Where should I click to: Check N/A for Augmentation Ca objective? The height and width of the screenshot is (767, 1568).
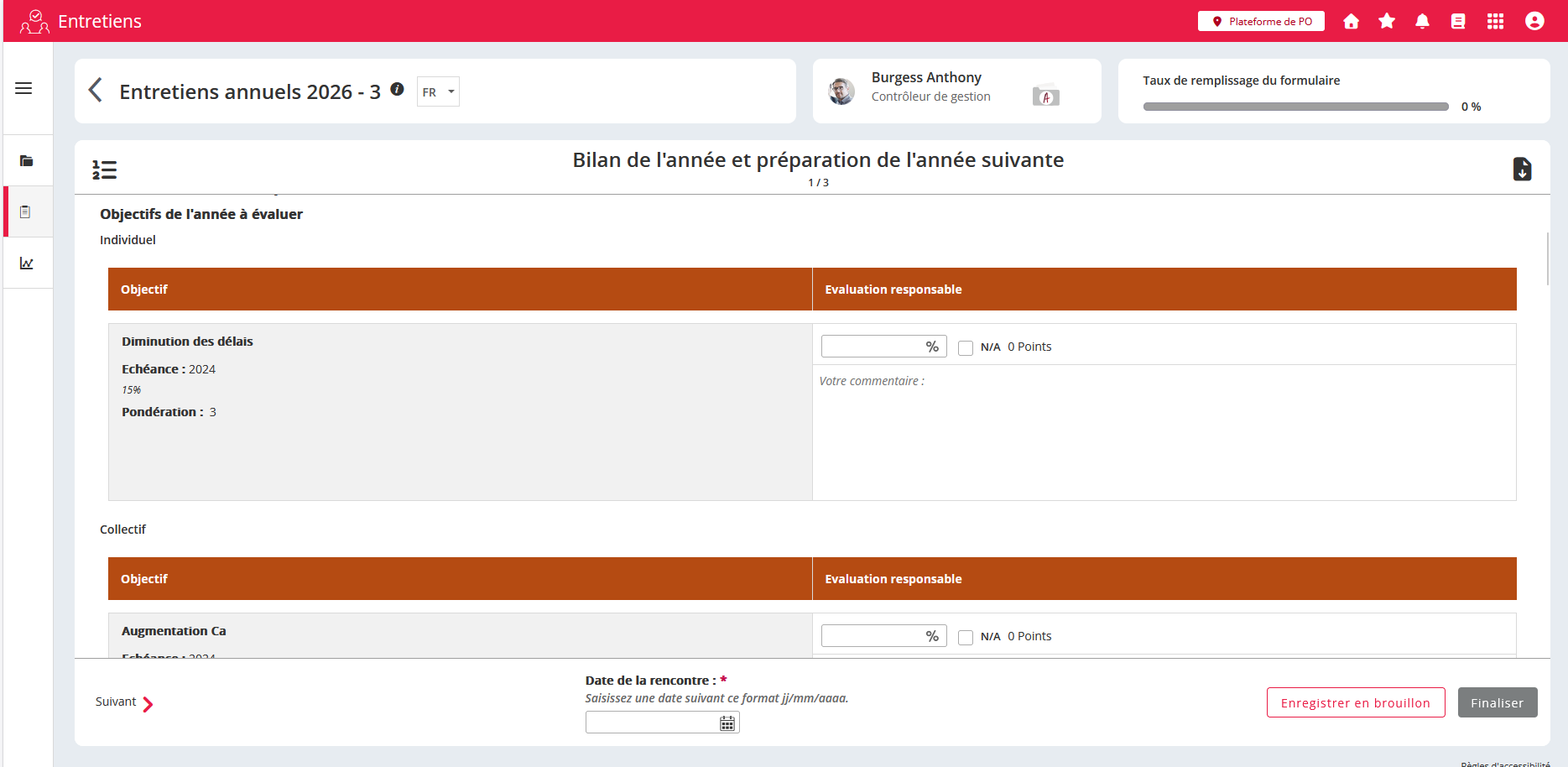click(x=966, y=637)
